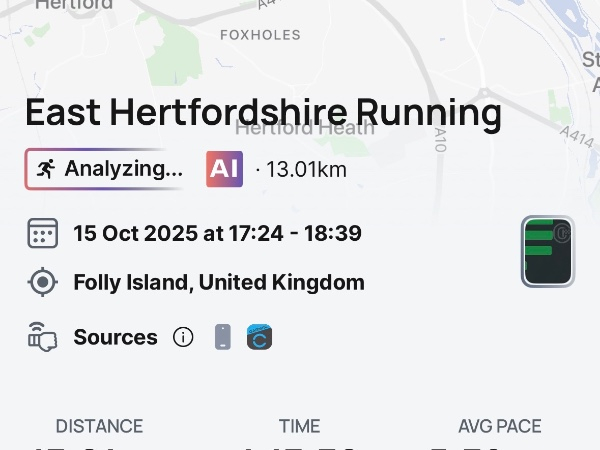This screenshot has width=600, height=450.
Task: Click the Sources devices icon
Action: [43, 337]
